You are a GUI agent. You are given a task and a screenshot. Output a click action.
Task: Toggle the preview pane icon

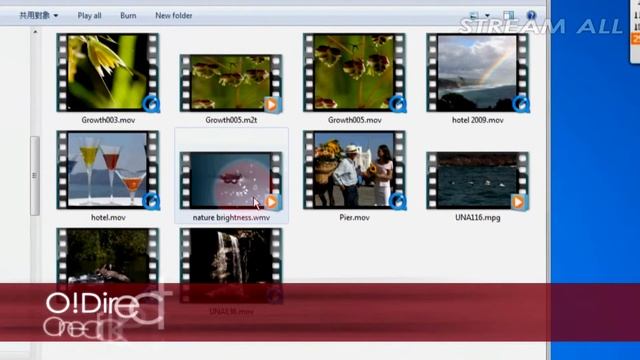(509, 16)
